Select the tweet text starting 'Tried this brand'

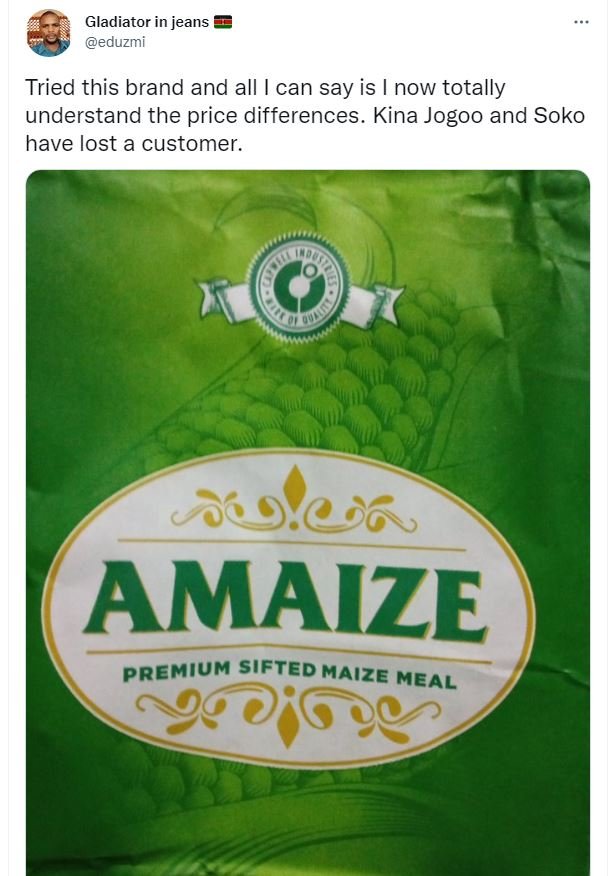pyautogui.click(x=305, y=116)
